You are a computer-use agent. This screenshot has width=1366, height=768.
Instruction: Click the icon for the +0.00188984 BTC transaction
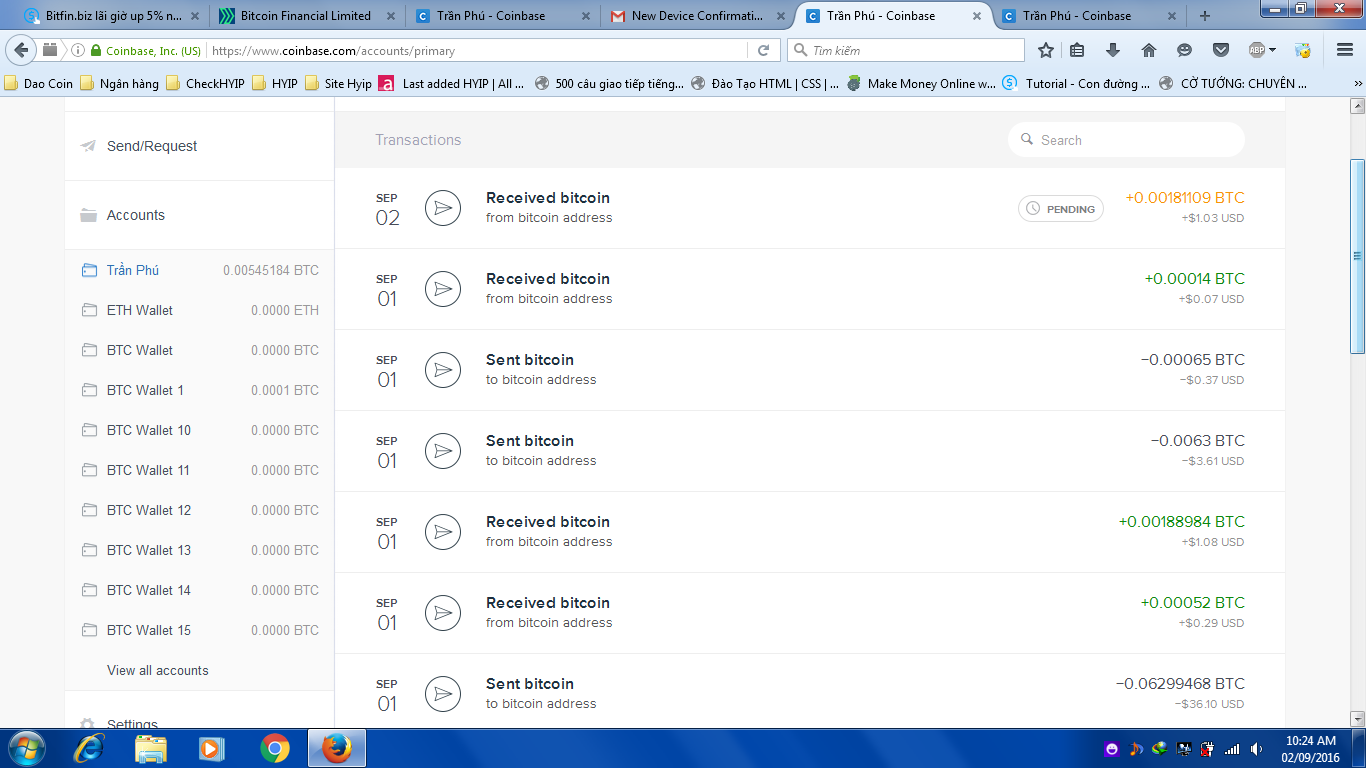(x=443, y=532)
